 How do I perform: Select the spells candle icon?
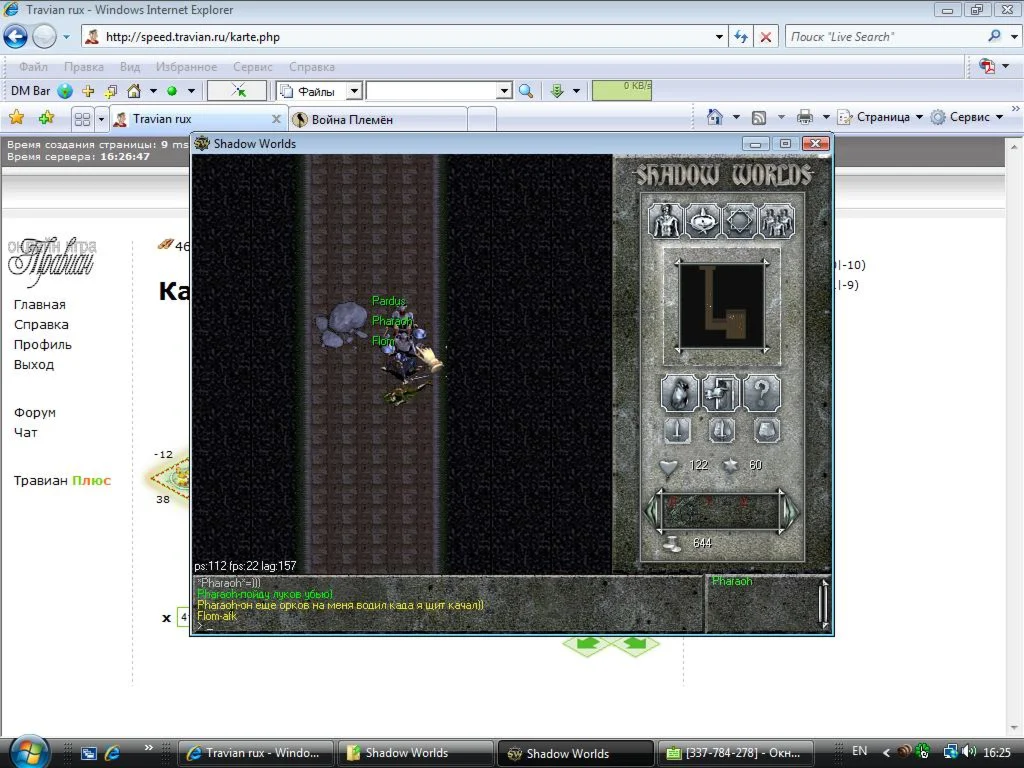point(703,220)
